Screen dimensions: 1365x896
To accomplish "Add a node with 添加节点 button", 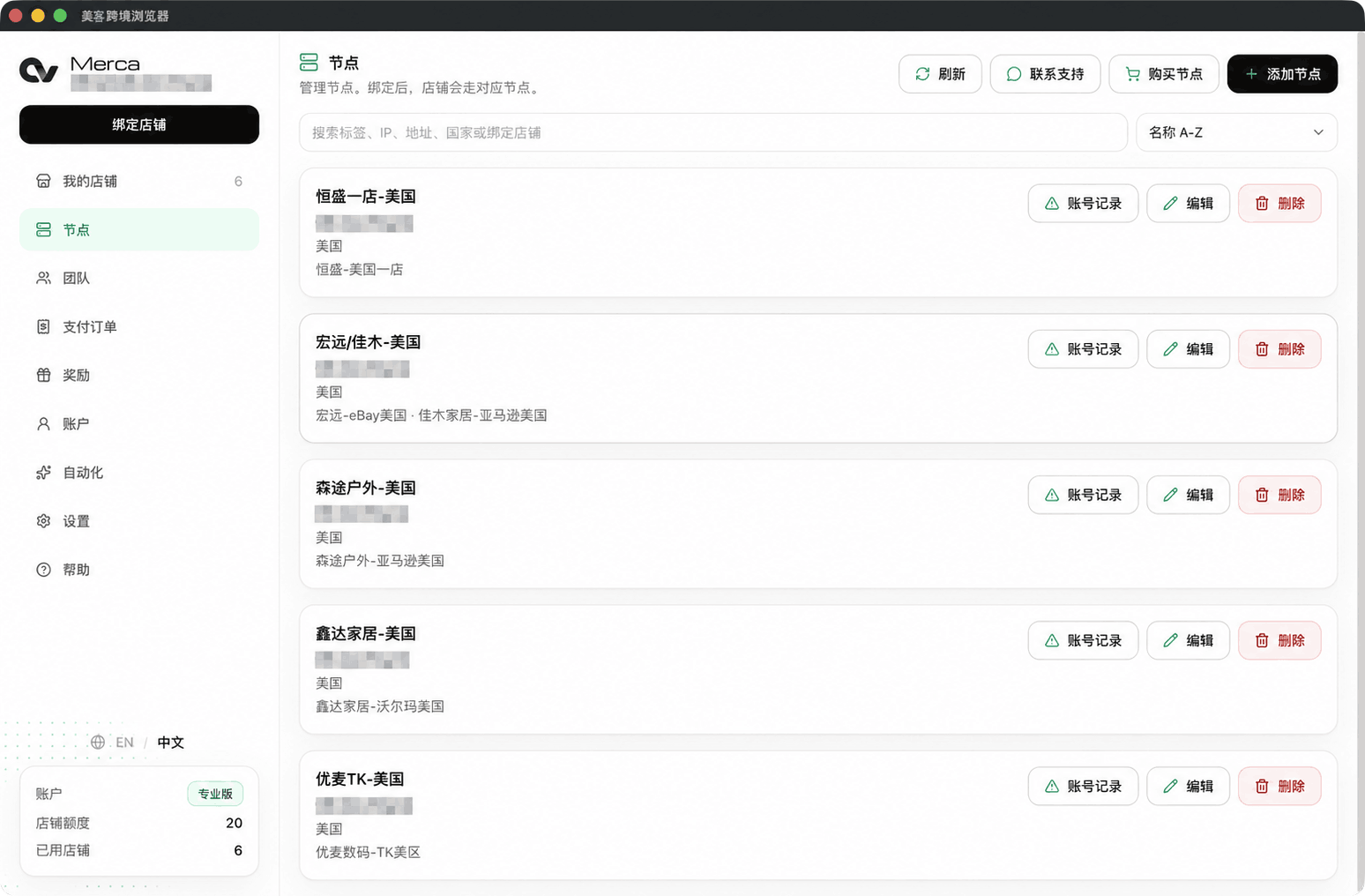I will tap(1282, 74).
